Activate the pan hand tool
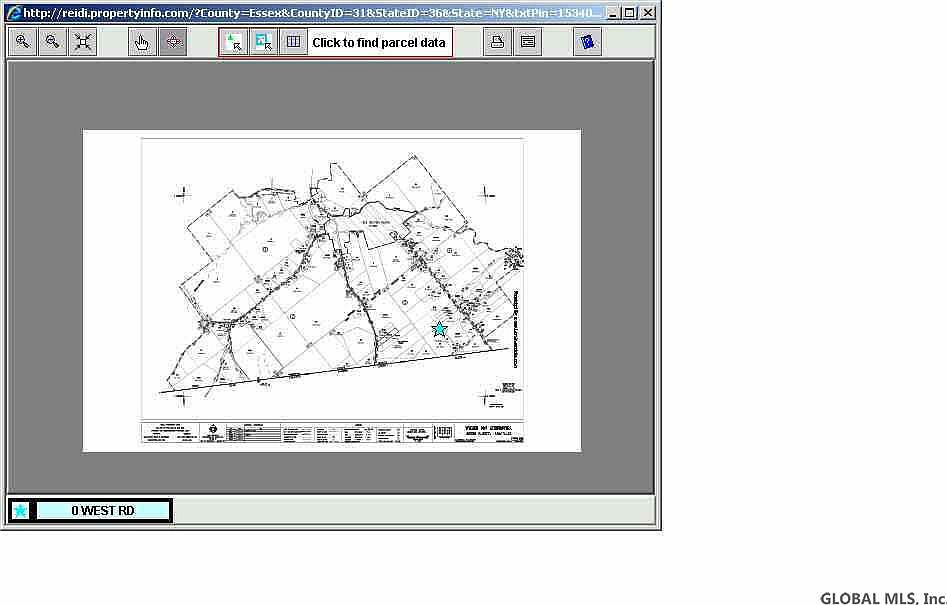The width and height of the screenshot is (947, 605). 142,42
